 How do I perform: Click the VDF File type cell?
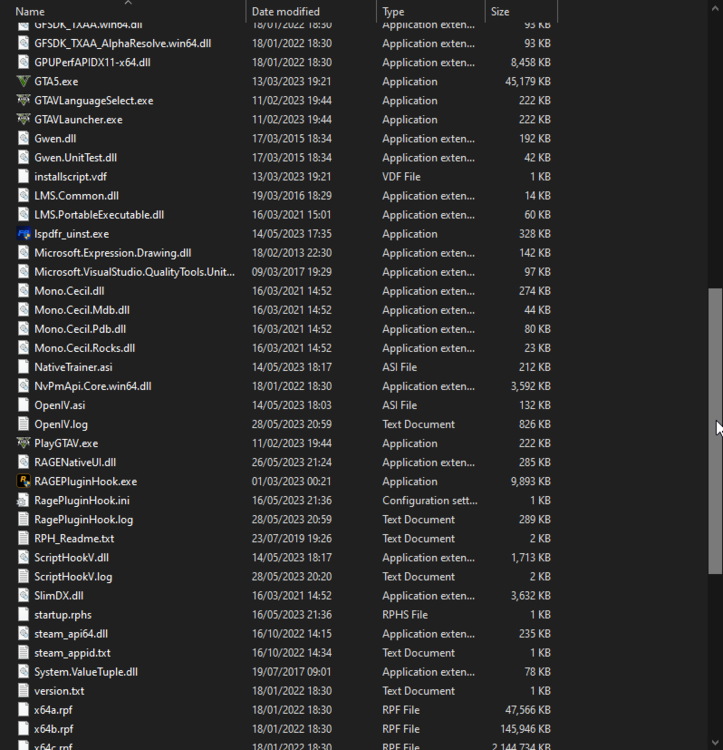pos(401,176)
